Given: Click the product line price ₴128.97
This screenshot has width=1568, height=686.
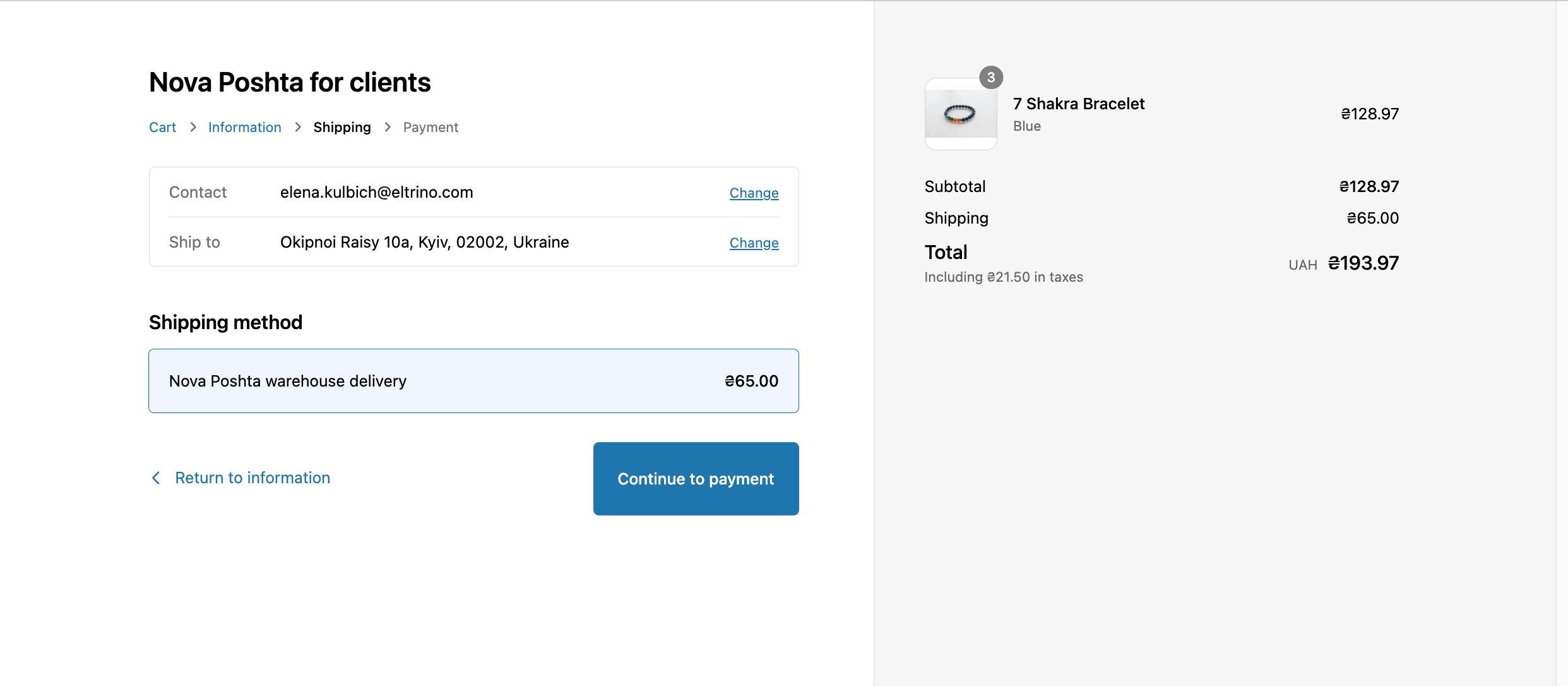Looking at the screenshot, I should [x=1369, y=114].
